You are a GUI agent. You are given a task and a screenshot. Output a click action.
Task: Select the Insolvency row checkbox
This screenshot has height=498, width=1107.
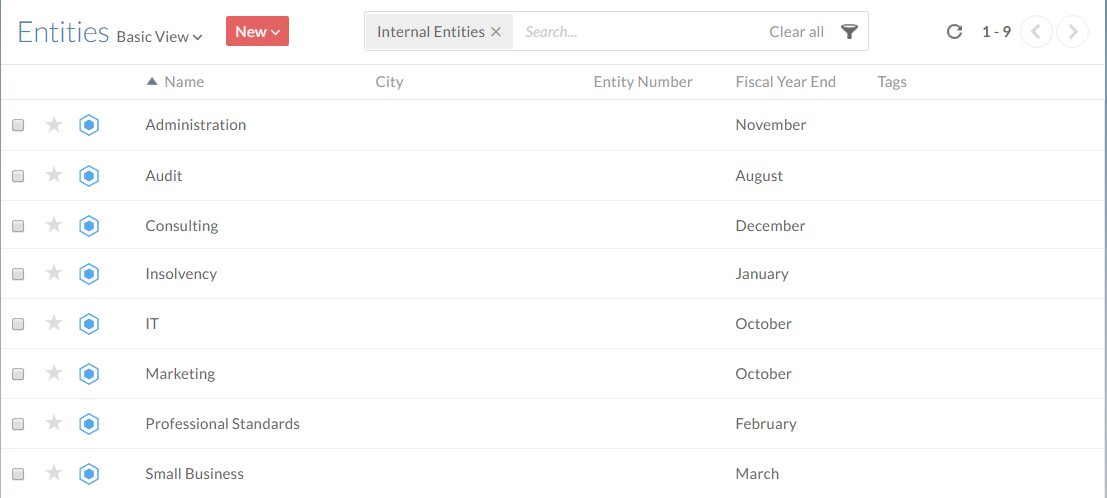click(18, 274)
